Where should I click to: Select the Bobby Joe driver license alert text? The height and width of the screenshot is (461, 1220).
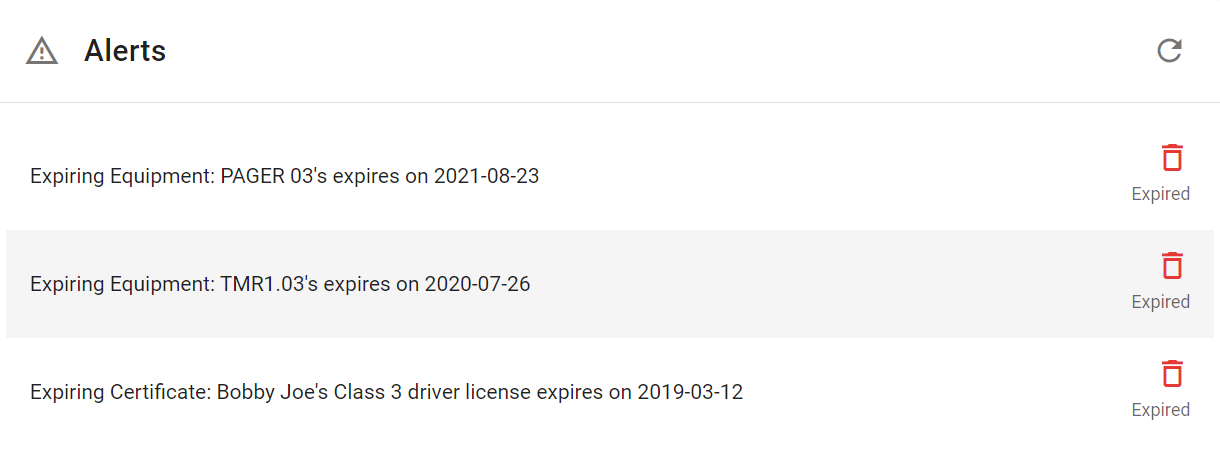pos(386,393)
